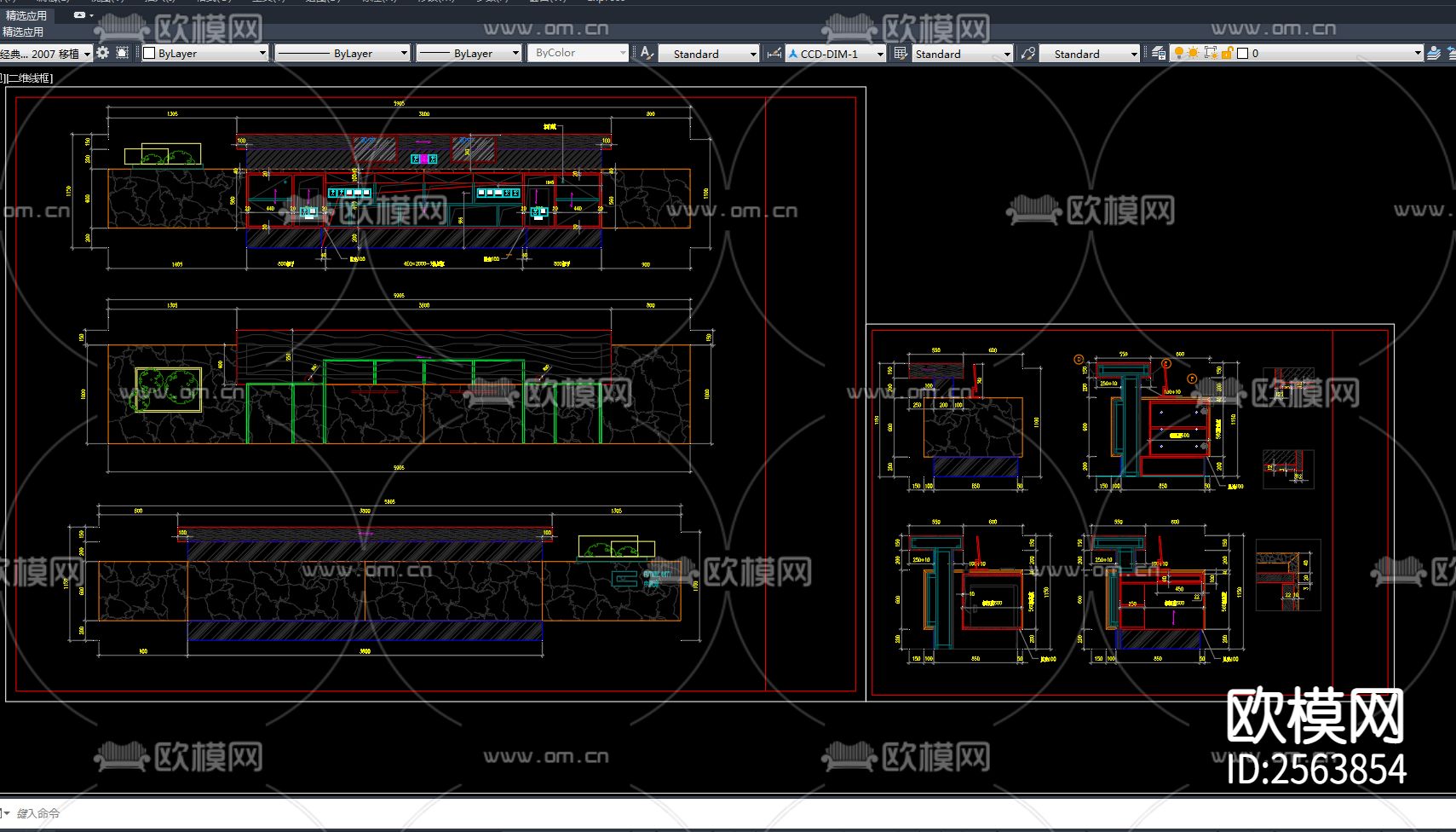Click the dimension style icon

click(x=774, y=53)
